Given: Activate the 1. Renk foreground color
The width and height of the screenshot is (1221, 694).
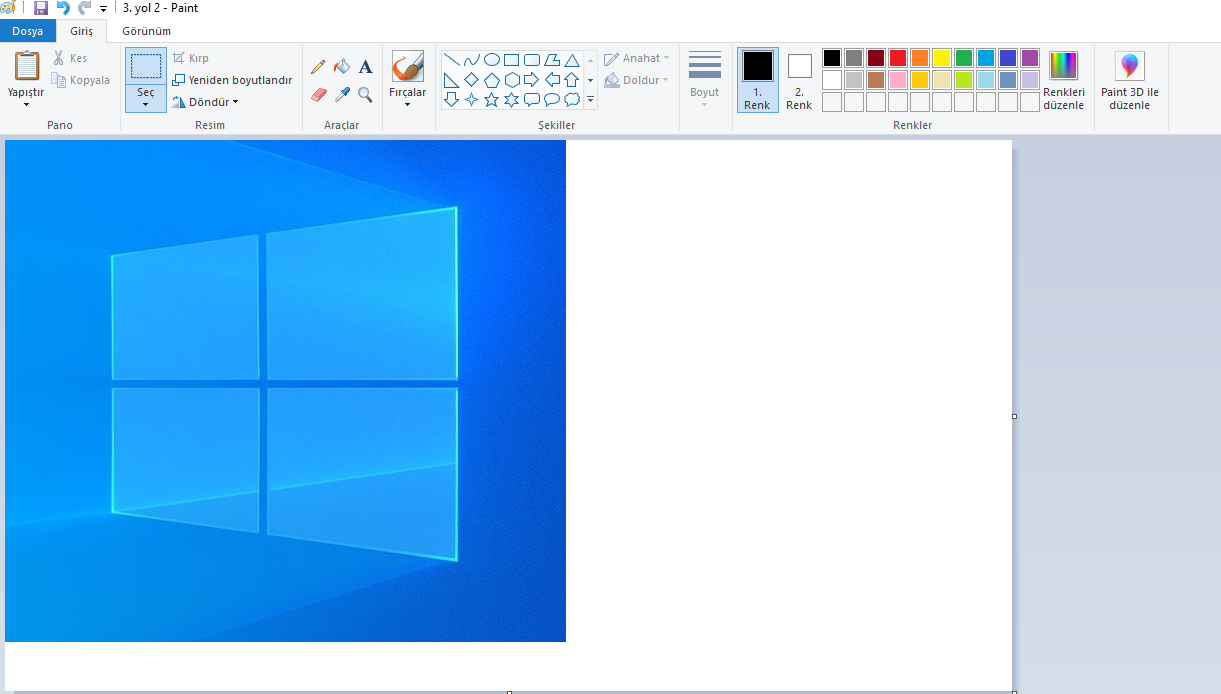Looking at the screenshot, I should pos(757,79).
